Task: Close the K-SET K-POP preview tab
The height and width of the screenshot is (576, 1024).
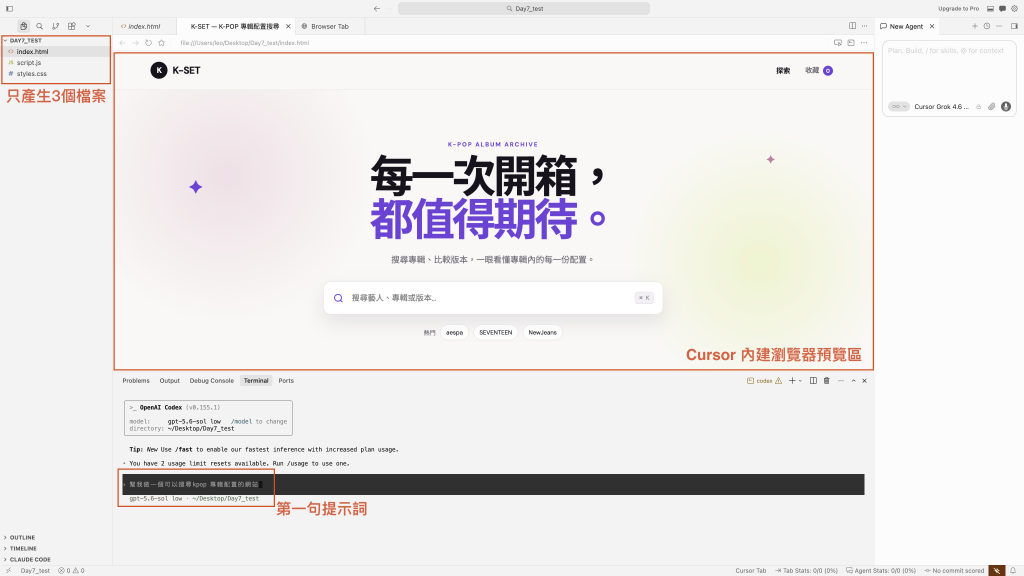Action: point(288,26)
